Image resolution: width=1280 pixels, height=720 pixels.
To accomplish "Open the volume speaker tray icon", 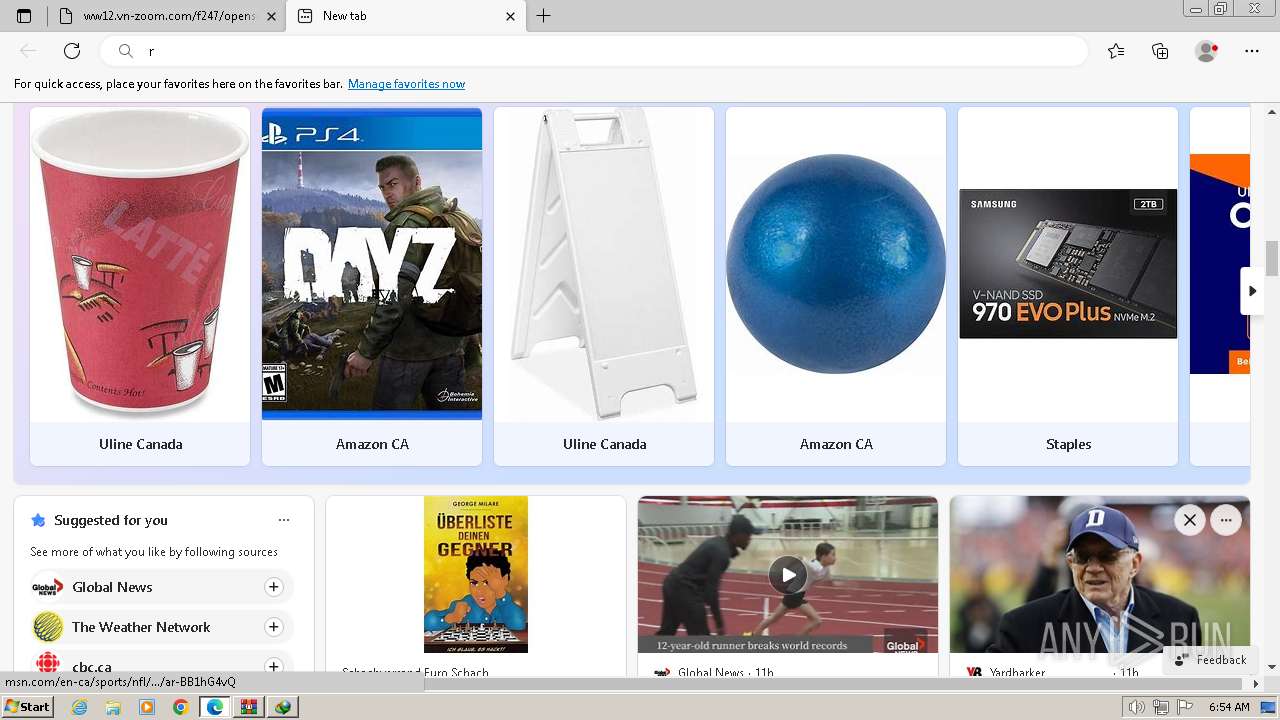I will [1135, 707].
